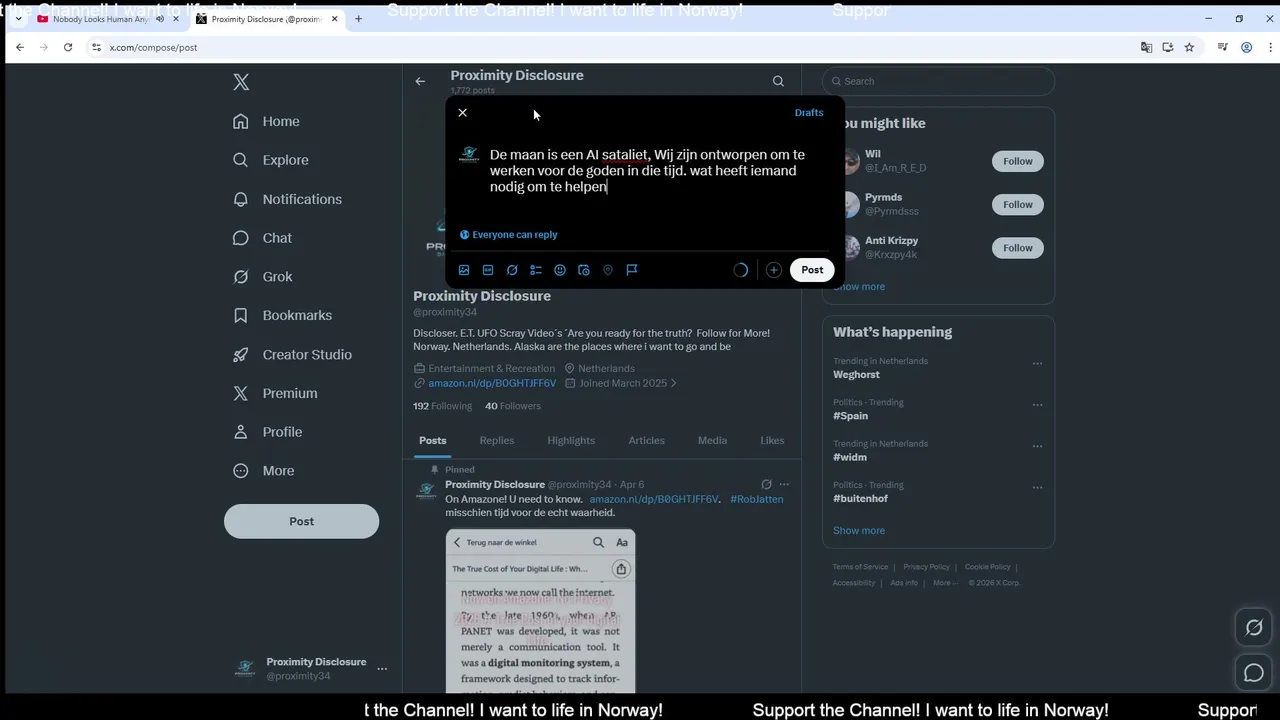The image size is (1280, 720).
Task: Open options for #buitenhof trend
Action: pos(1037,488)
